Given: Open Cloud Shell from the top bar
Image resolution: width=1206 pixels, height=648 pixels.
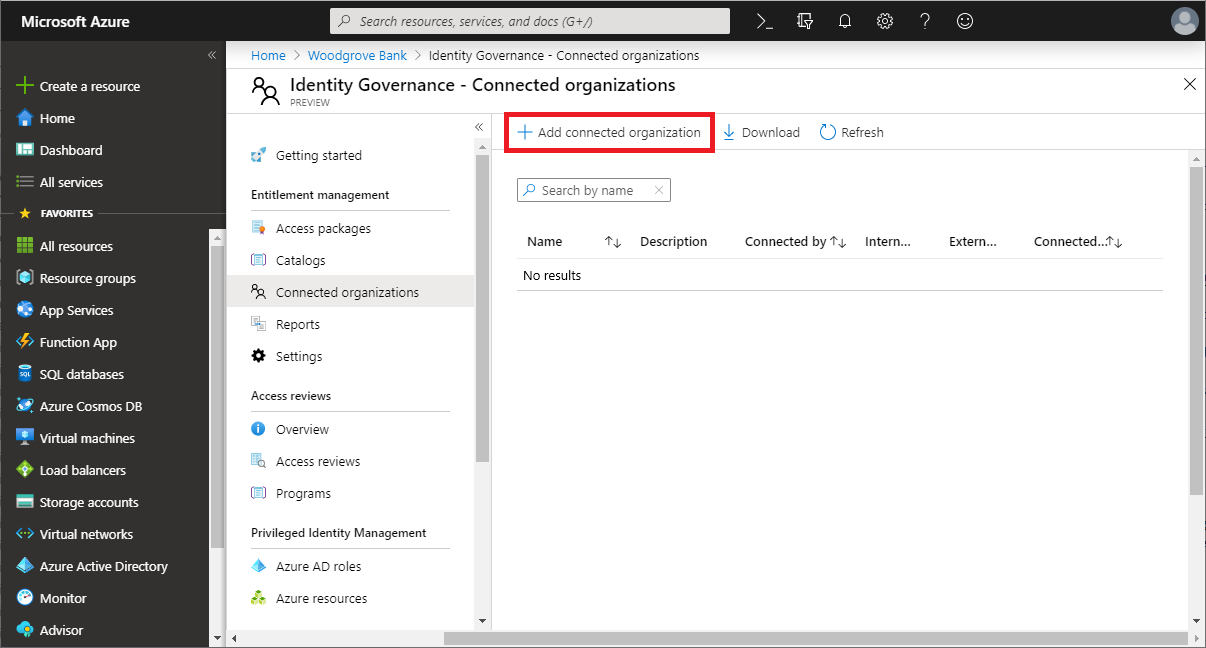Looking at the screenshot, I should [765, 21].
